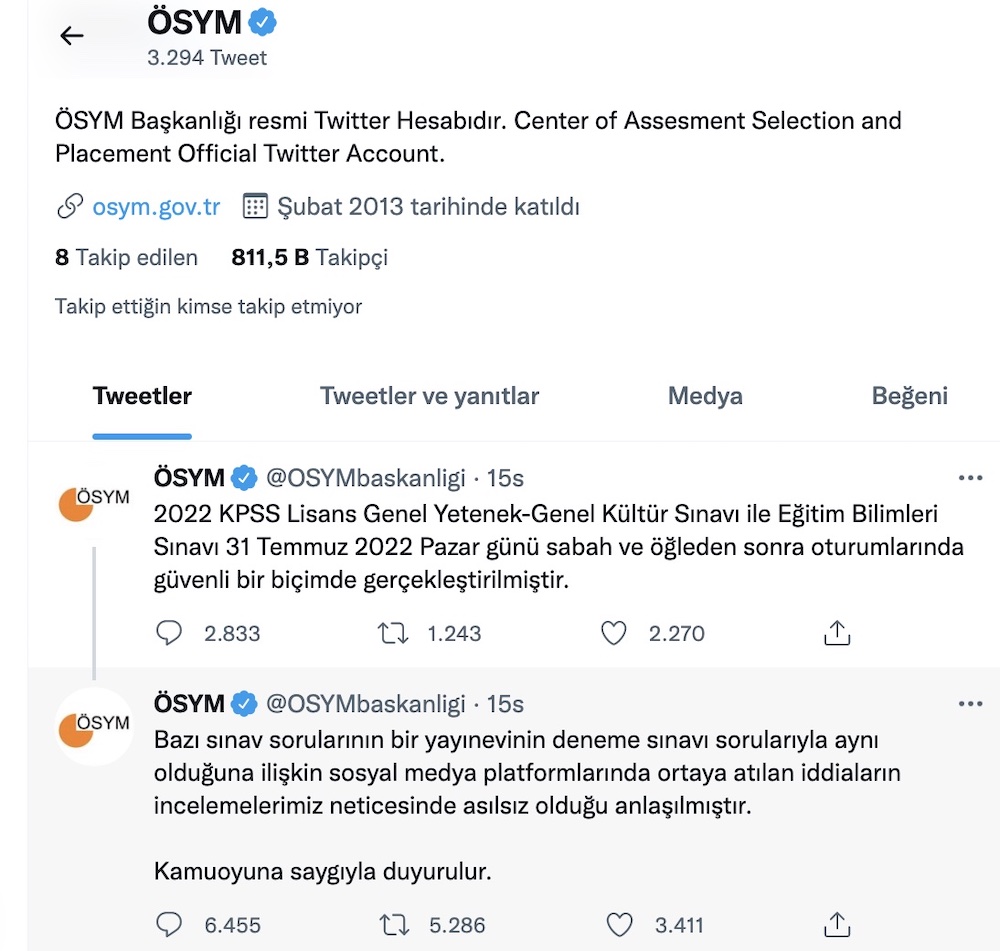The image size is (1000, 951).
Task: View the 8 Takip edilen list
Action: tap(126, 257)
